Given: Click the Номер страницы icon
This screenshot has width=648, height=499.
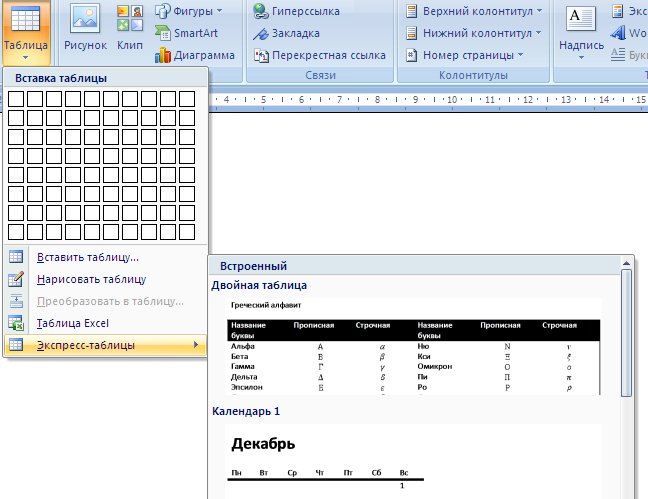Looking at the screenshot, I should [411, 55].
